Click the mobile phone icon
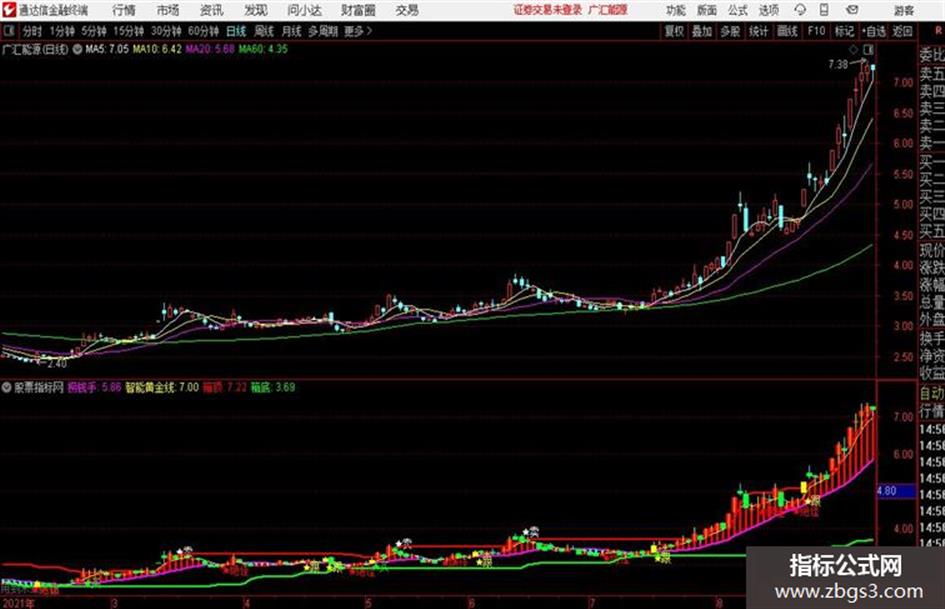 824,10
